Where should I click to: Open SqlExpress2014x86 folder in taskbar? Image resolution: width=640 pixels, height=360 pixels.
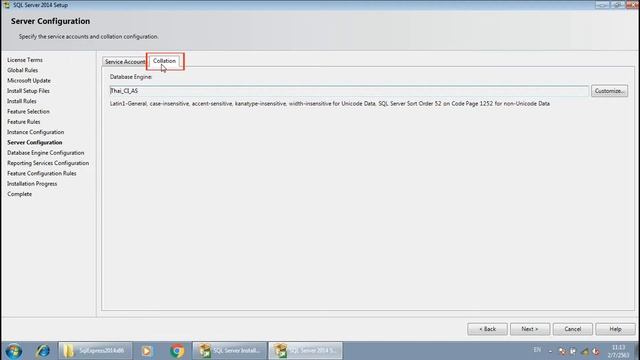(x=95, y=351)
